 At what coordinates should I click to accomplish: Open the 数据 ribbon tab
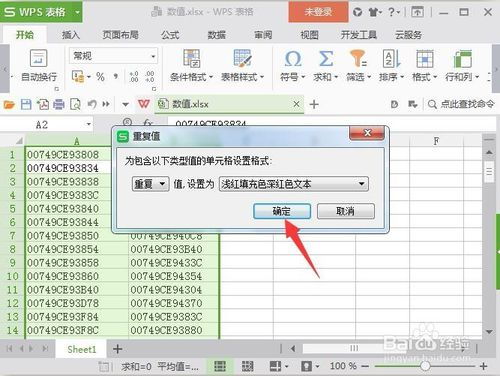217,35
